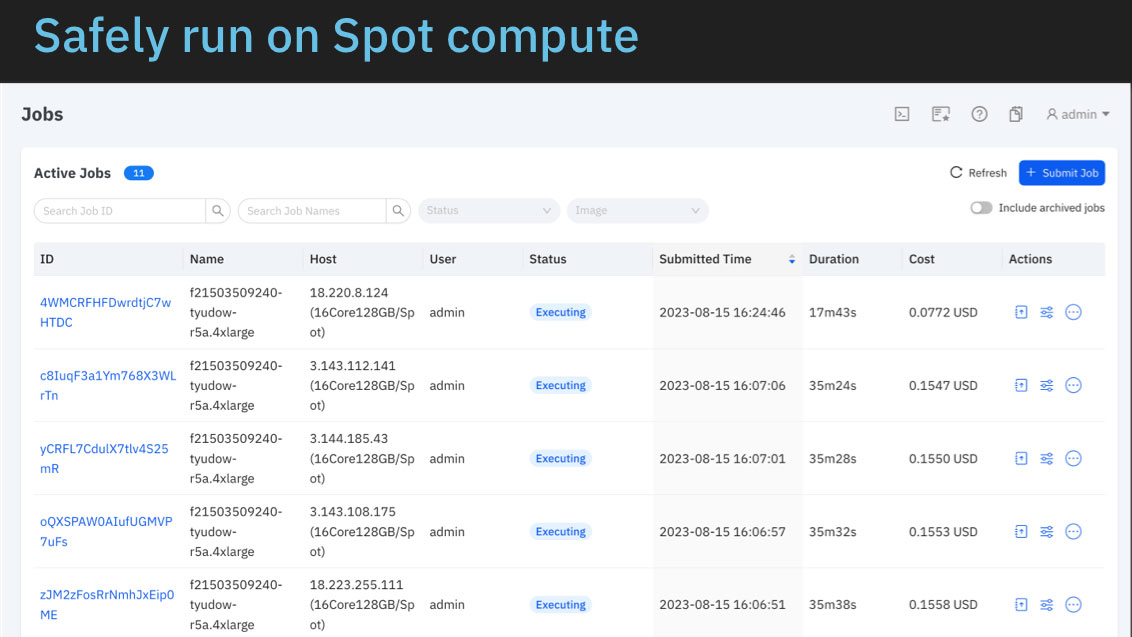Click host 3.143.108.175 cell
1132x637 pixels.
362,532
